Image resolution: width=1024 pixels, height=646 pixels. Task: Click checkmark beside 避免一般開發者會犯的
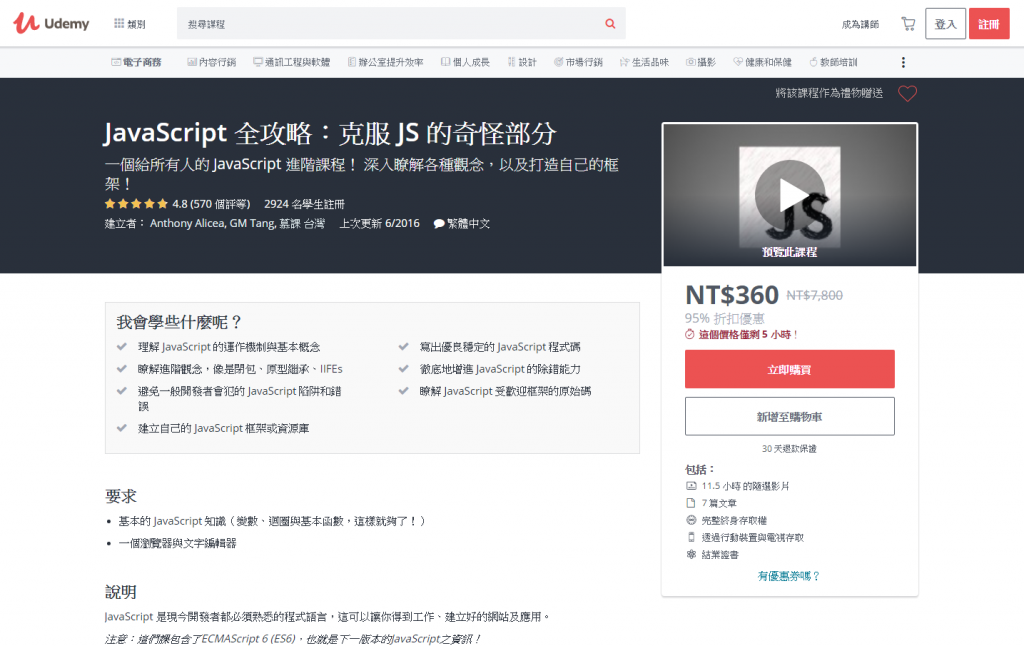[121, 391]
